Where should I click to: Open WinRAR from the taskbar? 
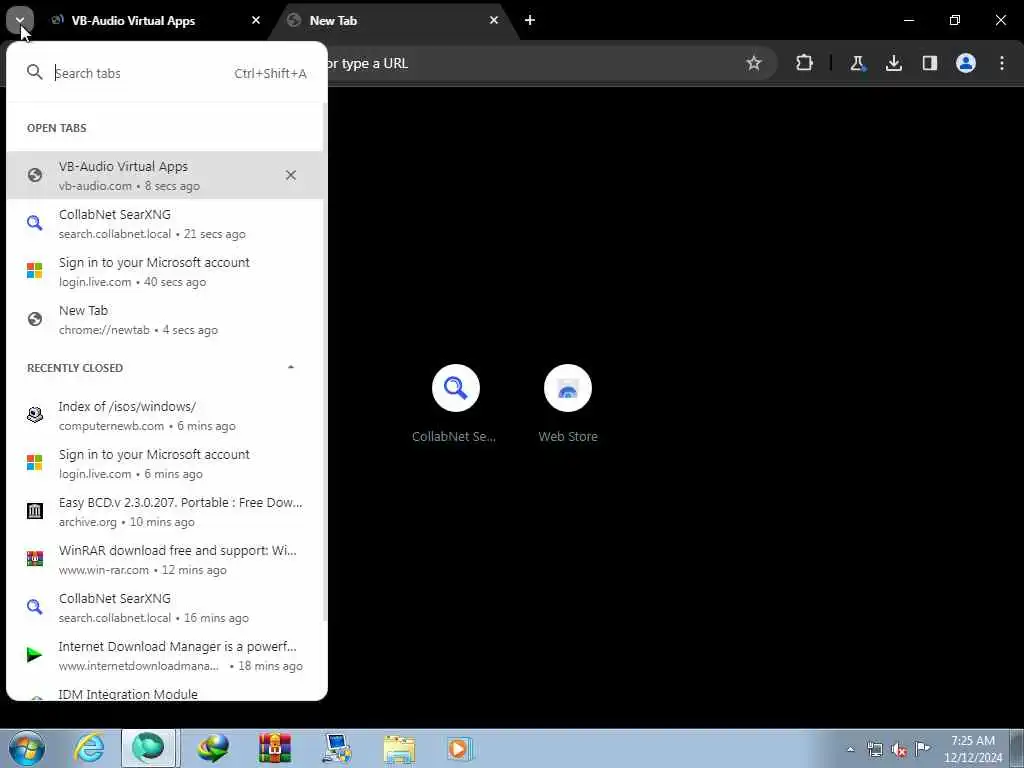tap(275, 748)
